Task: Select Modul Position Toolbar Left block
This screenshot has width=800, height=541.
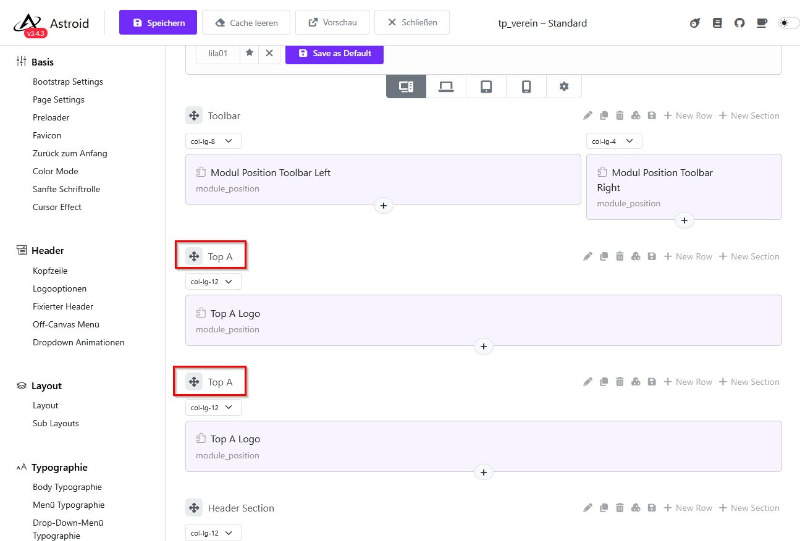Action: 383,180
